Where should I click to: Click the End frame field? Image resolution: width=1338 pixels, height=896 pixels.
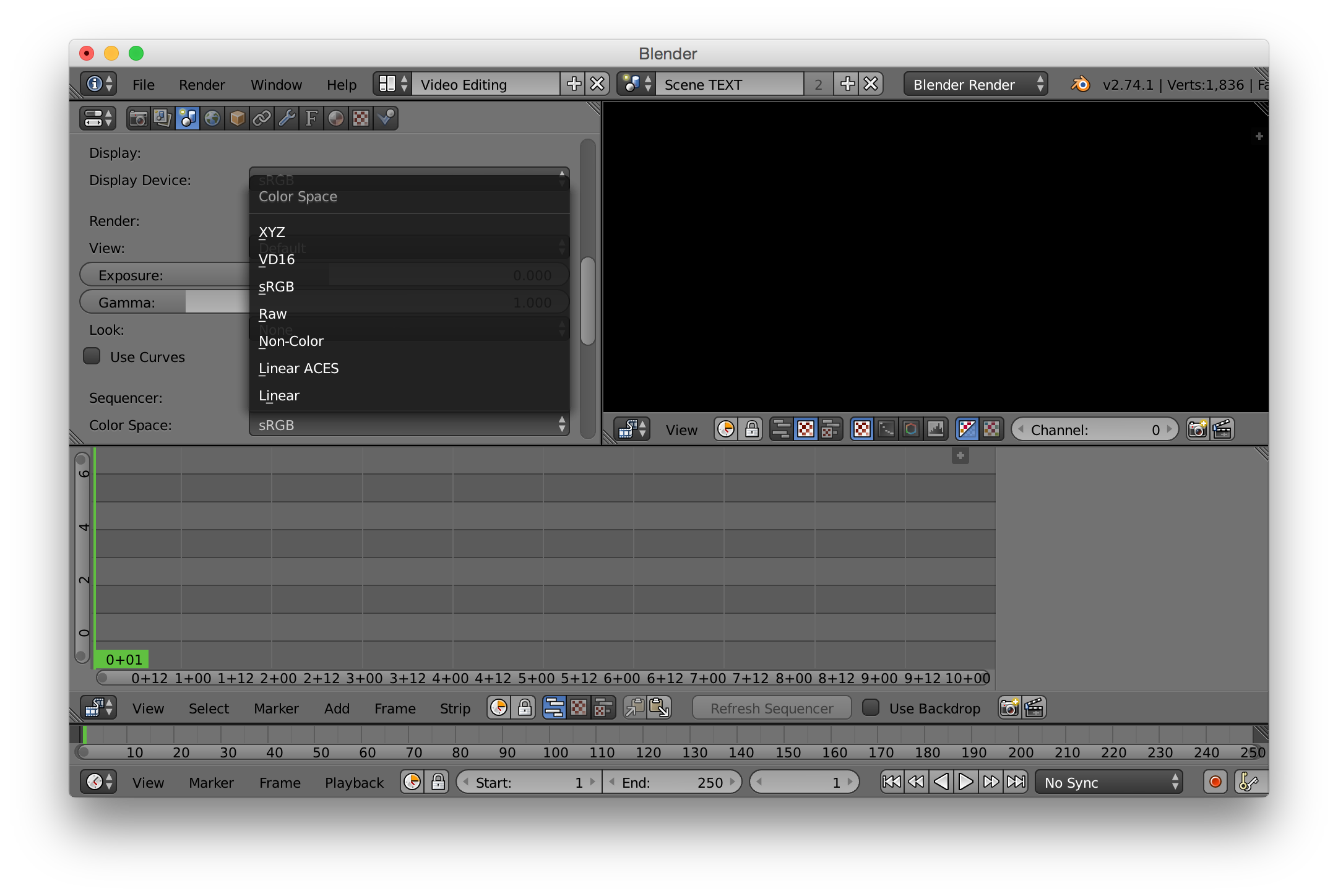coord(671,782)
